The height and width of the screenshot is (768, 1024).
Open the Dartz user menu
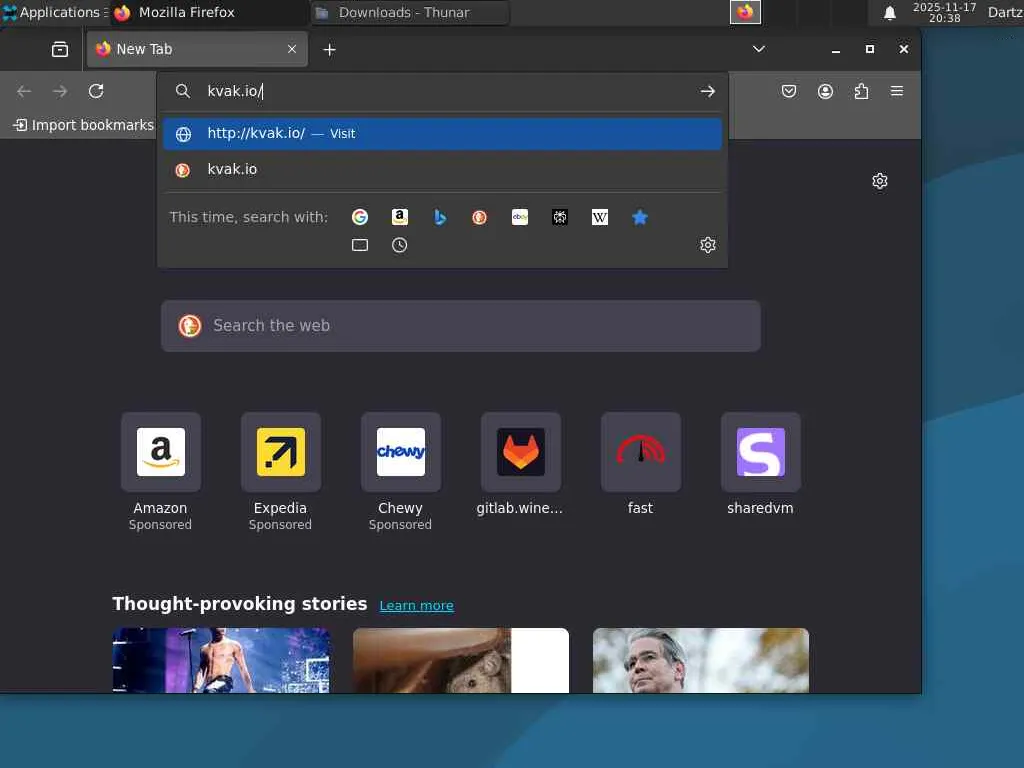tap(1004, 12)
